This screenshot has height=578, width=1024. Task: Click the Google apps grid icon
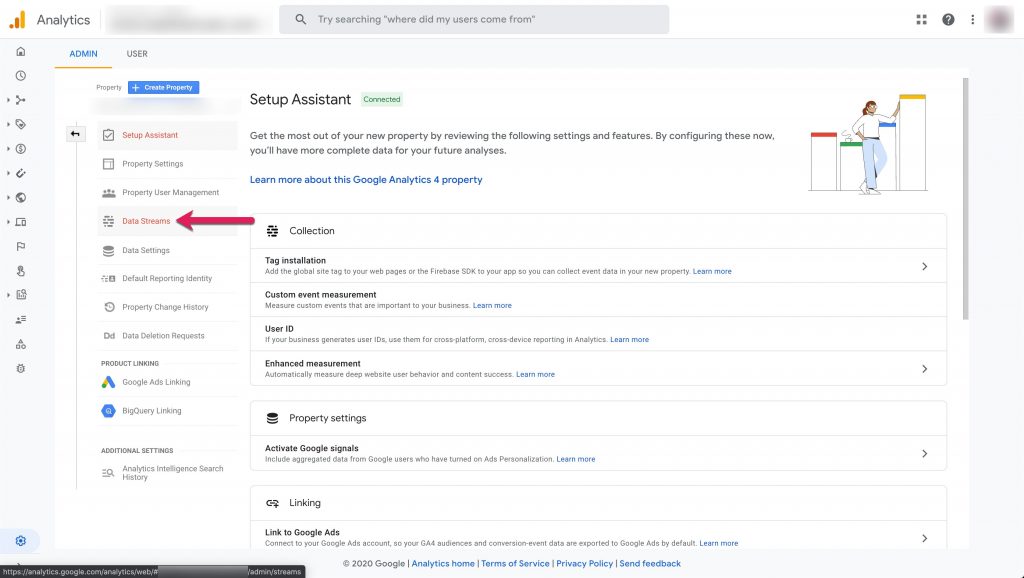point(921,20)
